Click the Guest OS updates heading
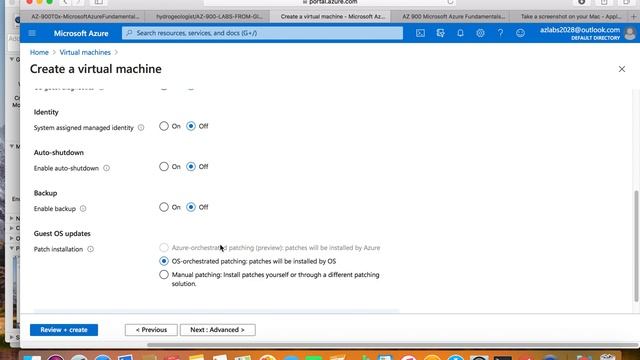Viewport: 640px width, 360px height. [x=62, y=233]
